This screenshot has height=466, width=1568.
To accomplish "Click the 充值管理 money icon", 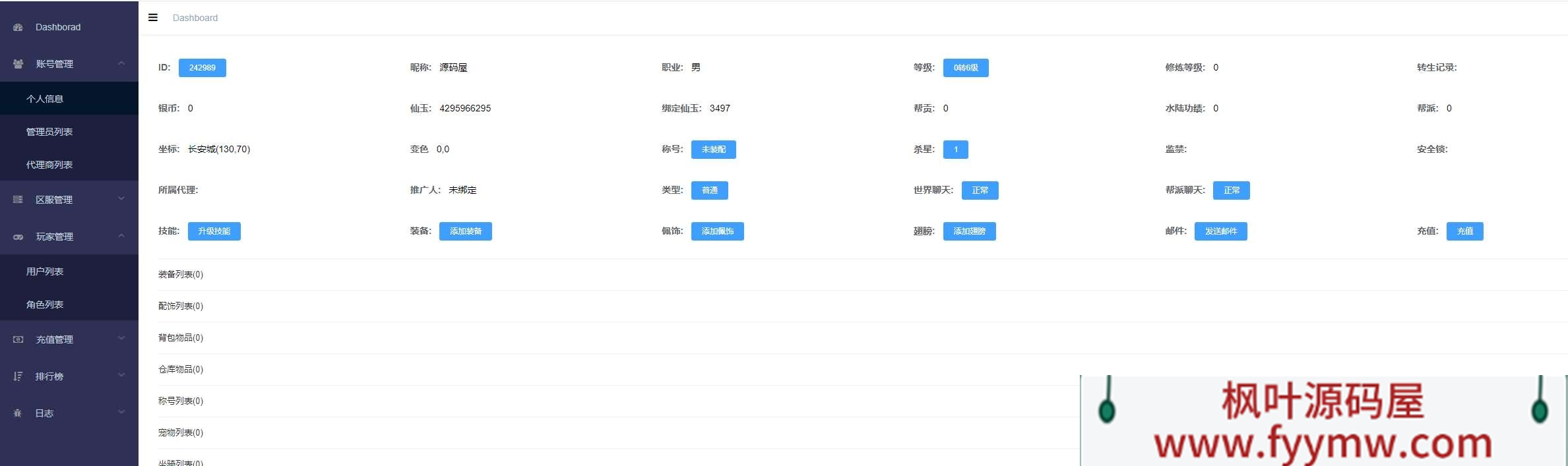I will [18, 339].
